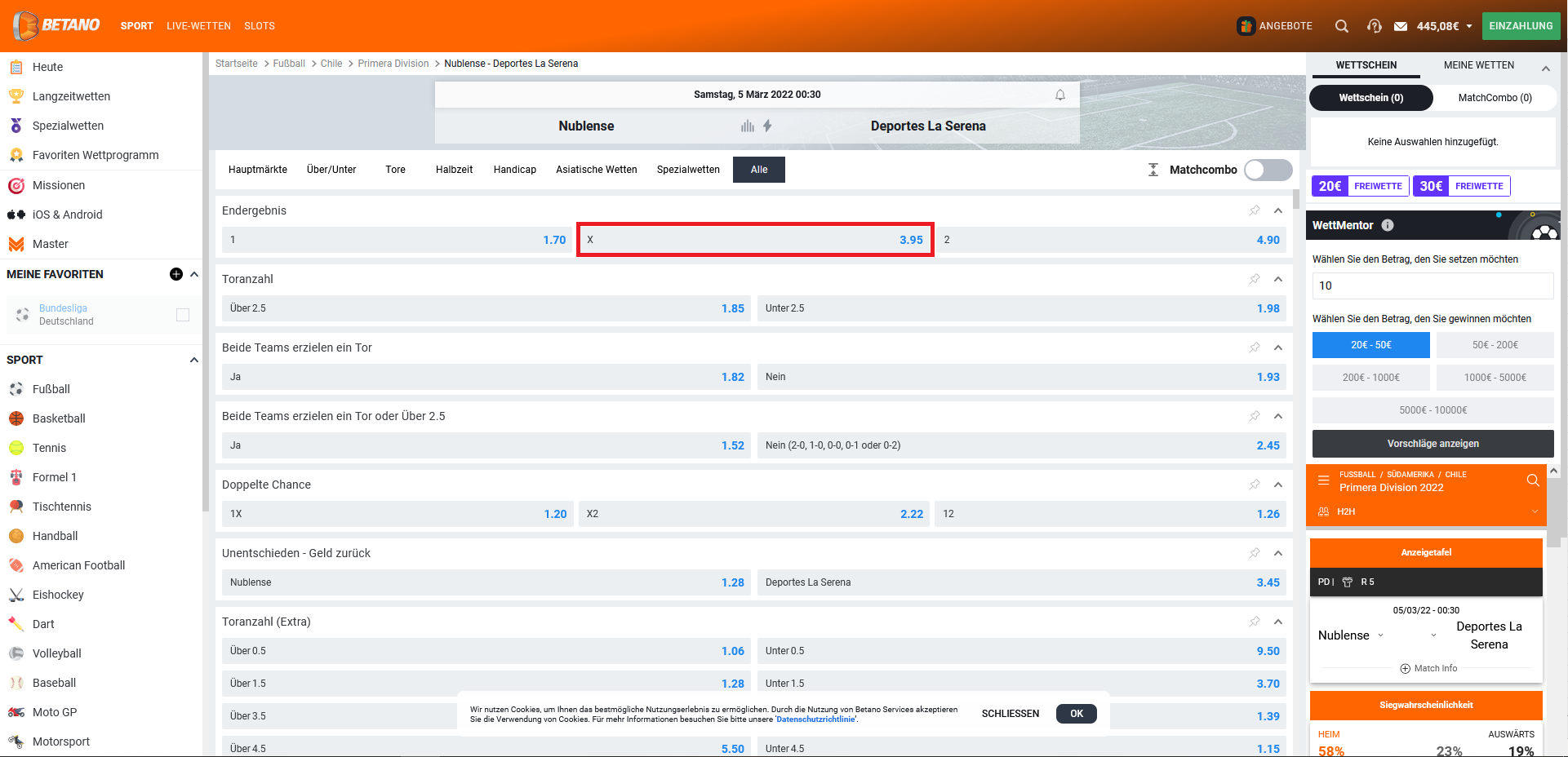Viewport: 1568px width, 757px height.
Task: Check the Bundesliga Deutschland favorite checkbox
Action: [x=183, y=315]
